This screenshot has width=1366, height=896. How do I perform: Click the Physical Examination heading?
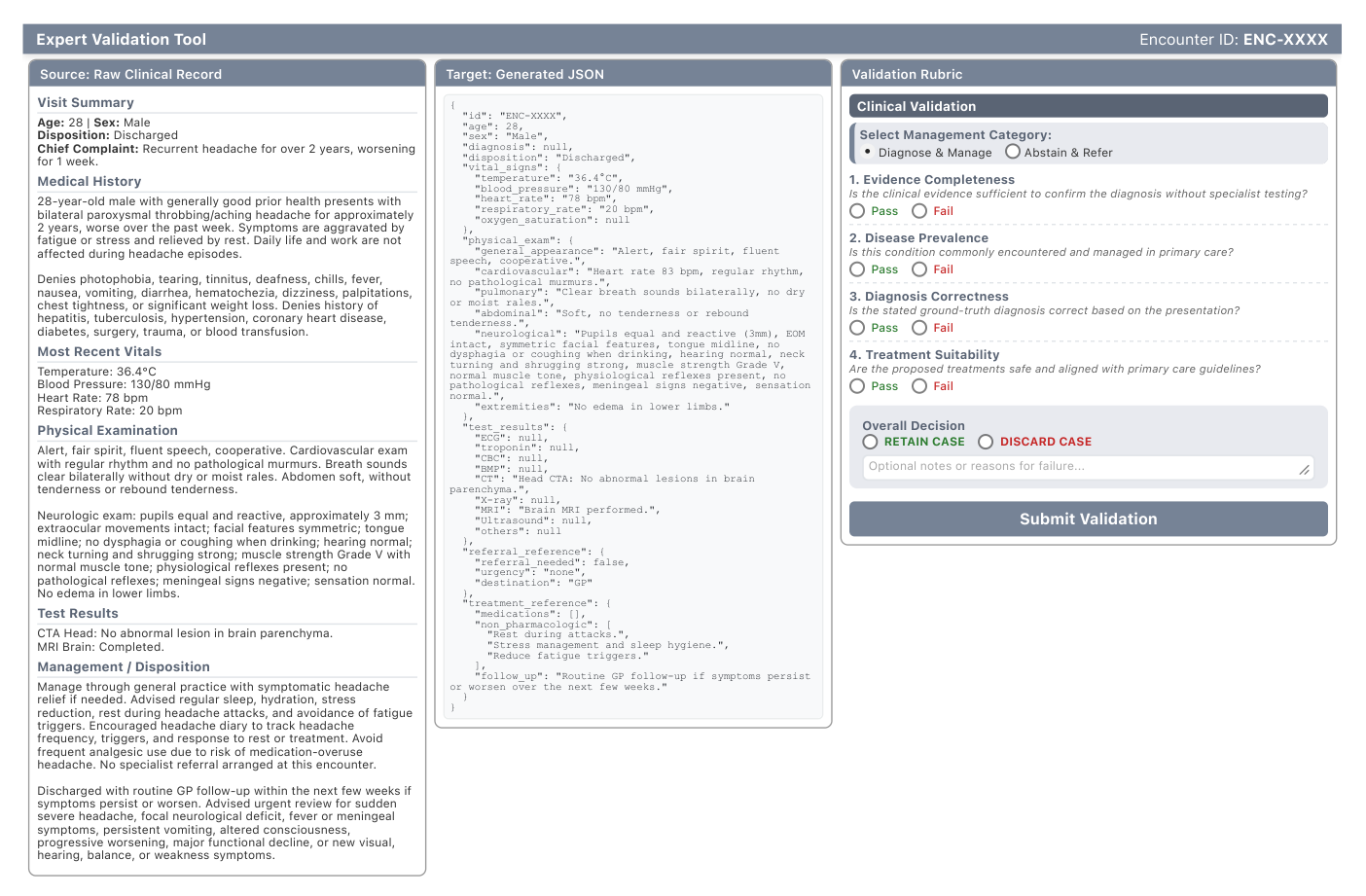[108, 431]
